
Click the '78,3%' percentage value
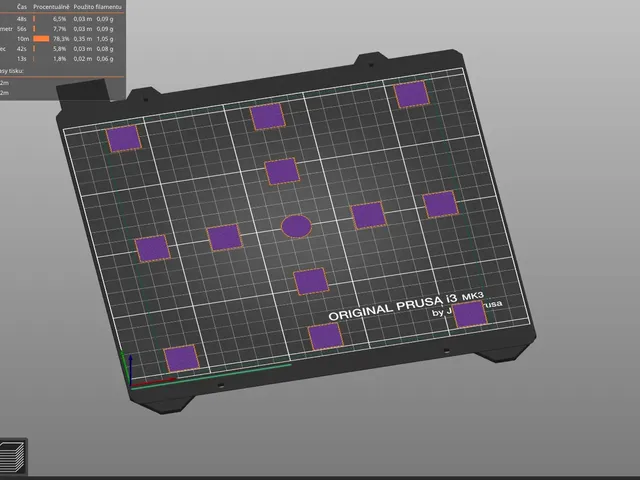tap(61, 39)
